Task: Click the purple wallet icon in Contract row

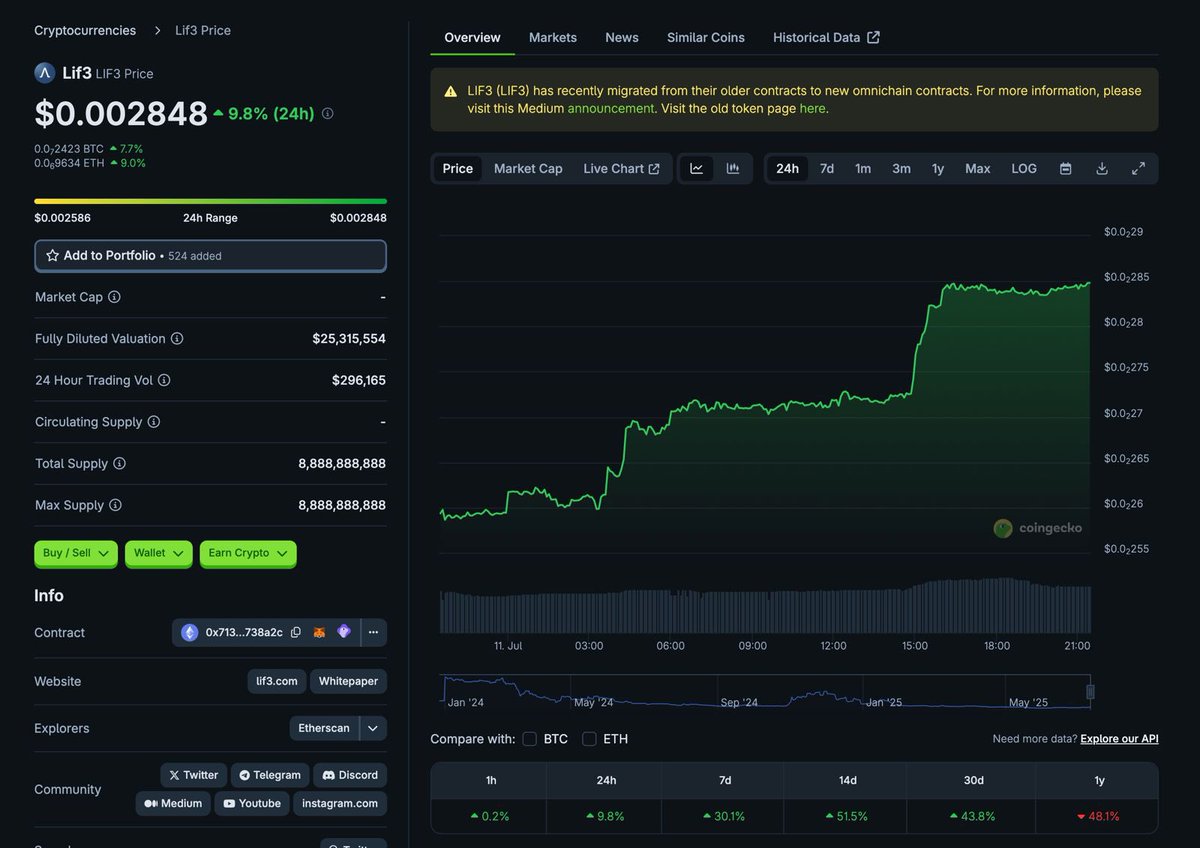Action: point(344,632)
